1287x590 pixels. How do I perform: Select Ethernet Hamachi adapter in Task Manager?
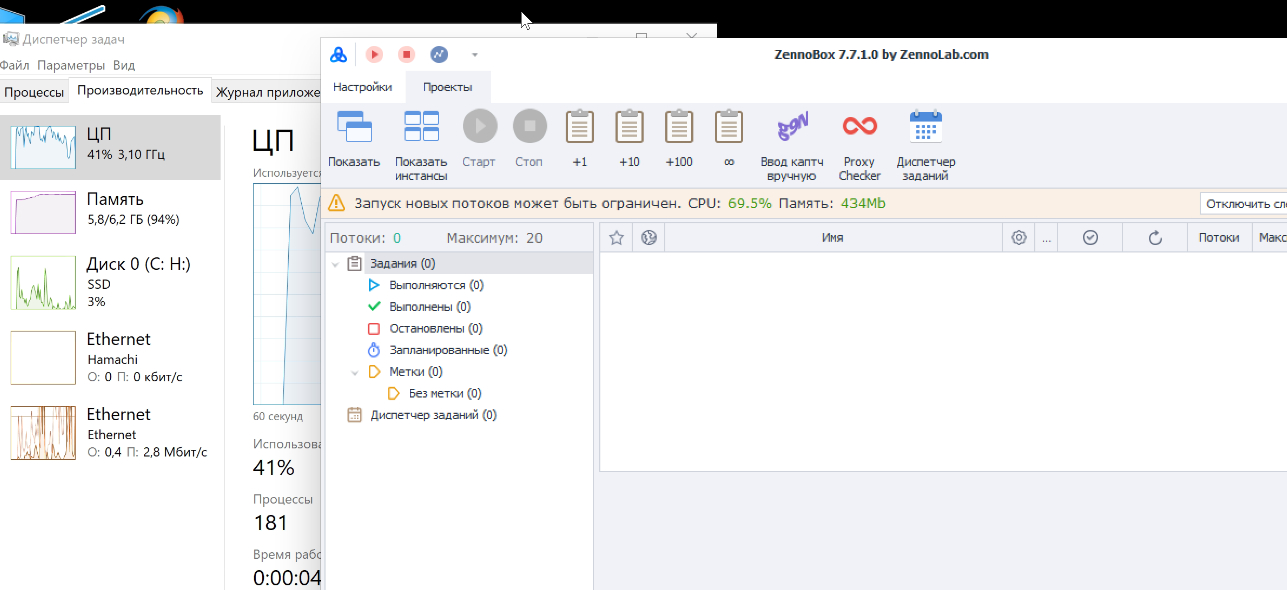(110, 357)
